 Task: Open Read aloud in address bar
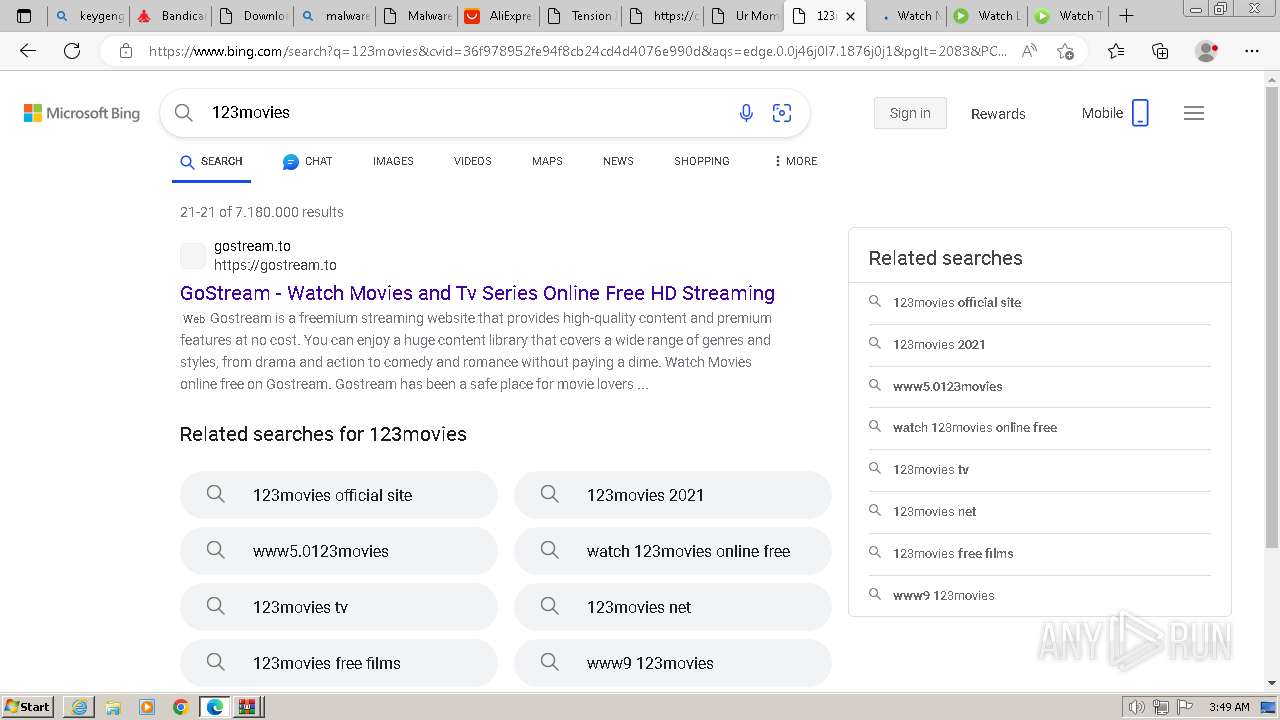1029,50
